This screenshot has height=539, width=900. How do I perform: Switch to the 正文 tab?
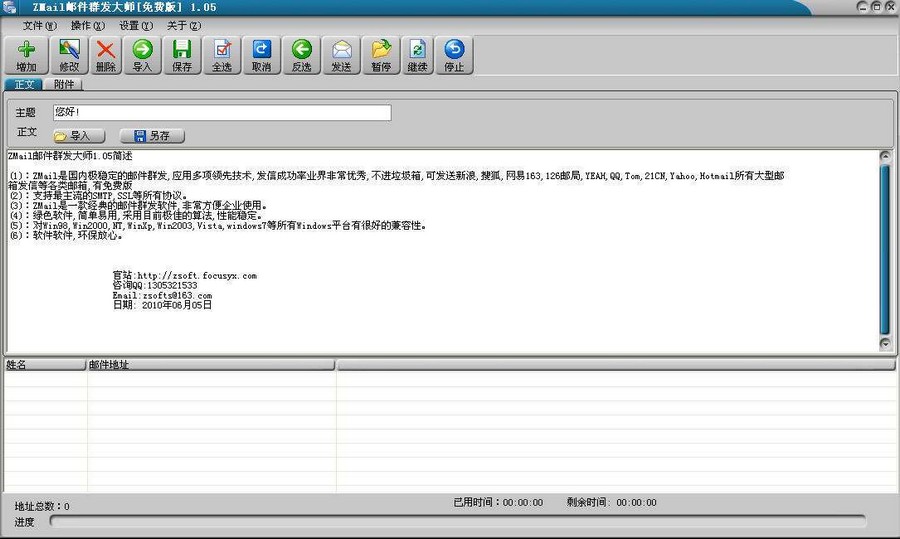click(x=24, y=84)
